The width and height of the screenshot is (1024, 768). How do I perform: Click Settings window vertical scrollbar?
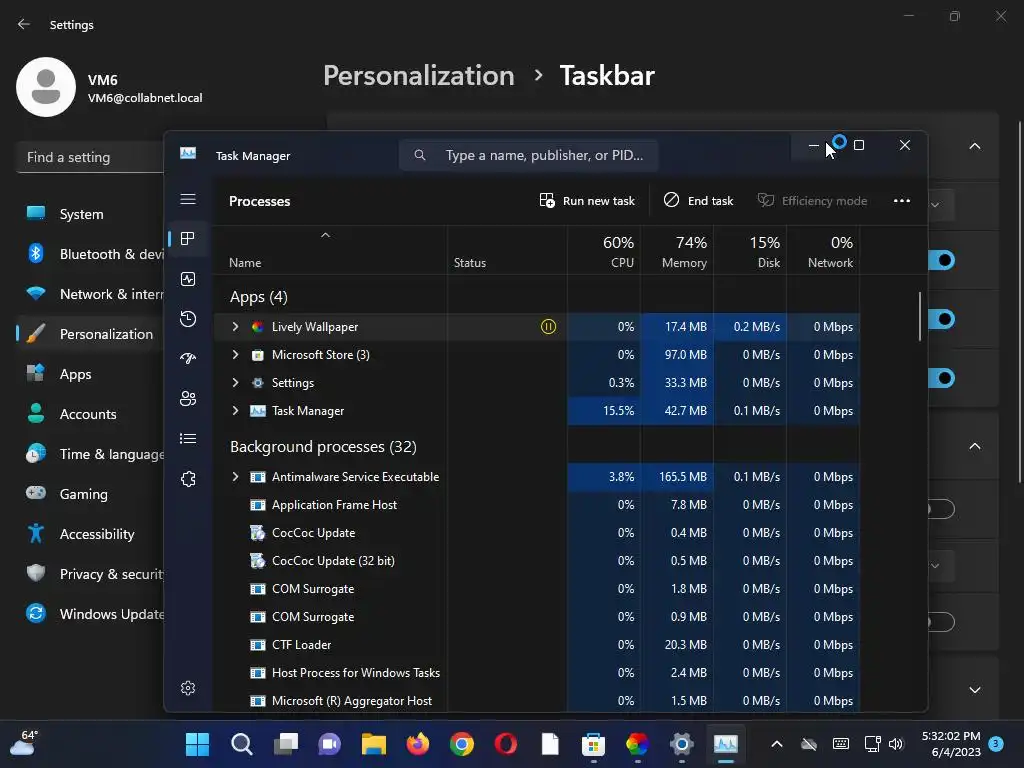point(1019,302)
